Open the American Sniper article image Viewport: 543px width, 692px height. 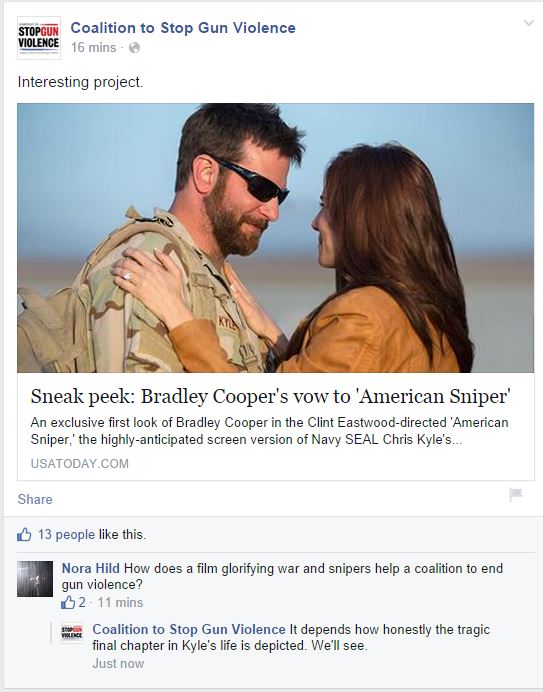[275, 238]
